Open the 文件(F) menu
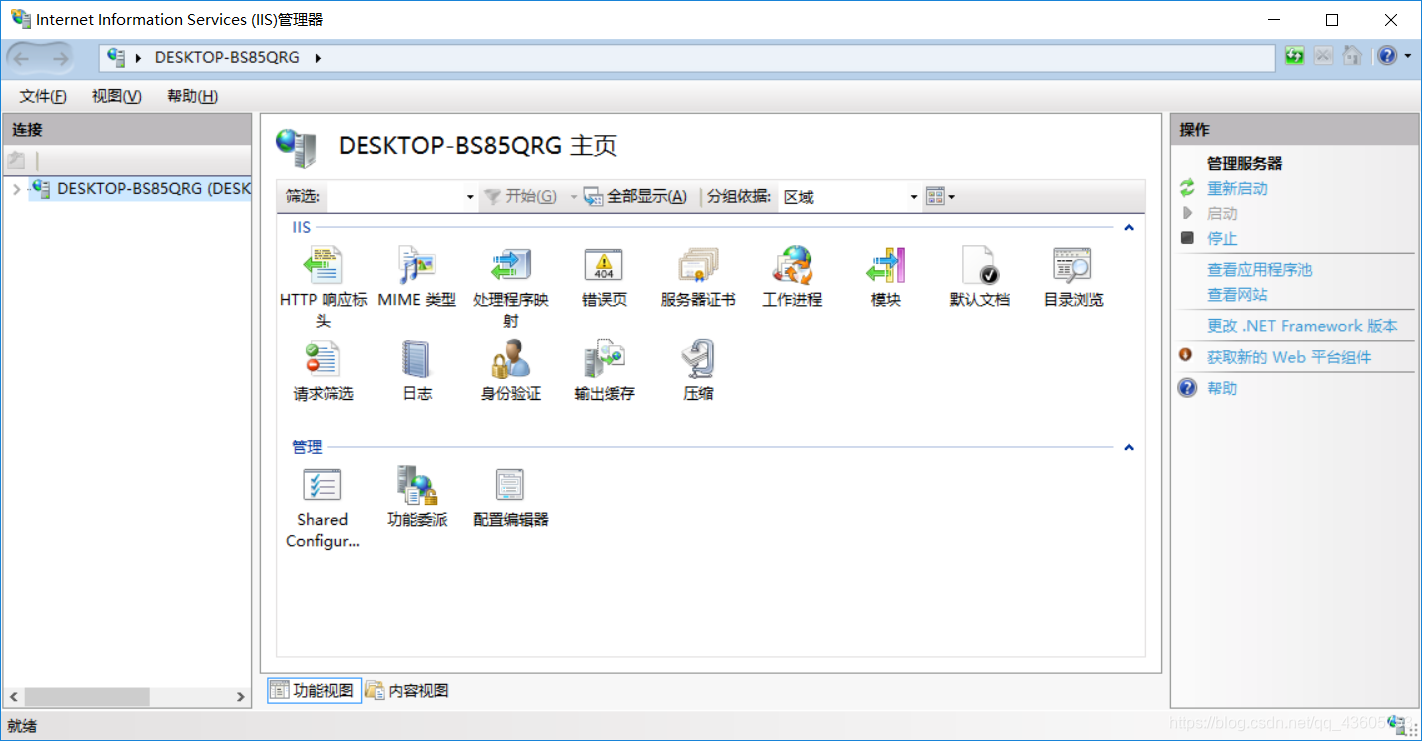This screenshot has height=741, width=1422. coord(43,96)
